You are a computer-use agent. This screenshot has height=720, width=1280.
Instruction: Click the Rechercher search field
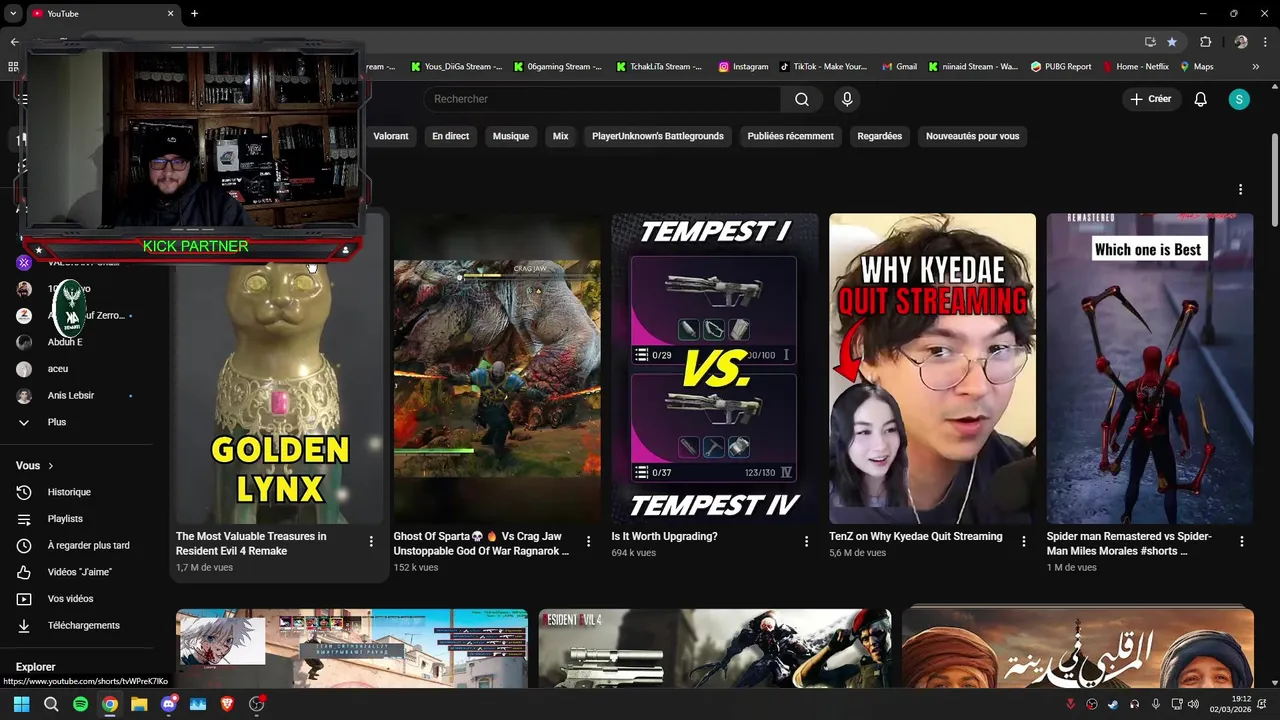click(x=602, y=99)
